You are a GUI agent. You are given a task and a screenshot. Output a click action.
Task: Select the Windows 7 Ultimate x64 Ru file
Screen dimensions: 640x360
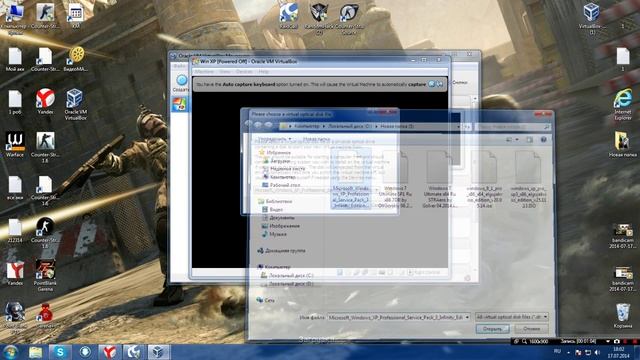click(x=440, y=180)
